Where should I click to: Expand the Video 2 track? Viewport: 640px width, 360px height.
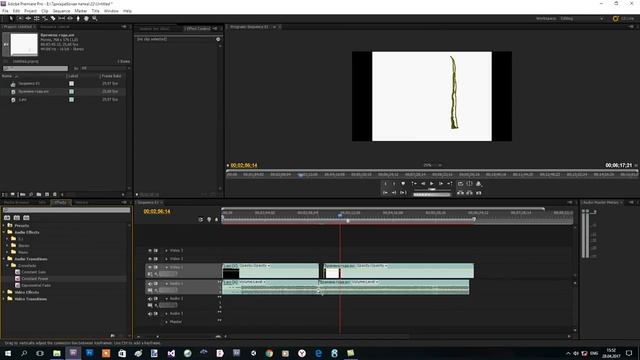pyautogui.click(x=166, y=259)
